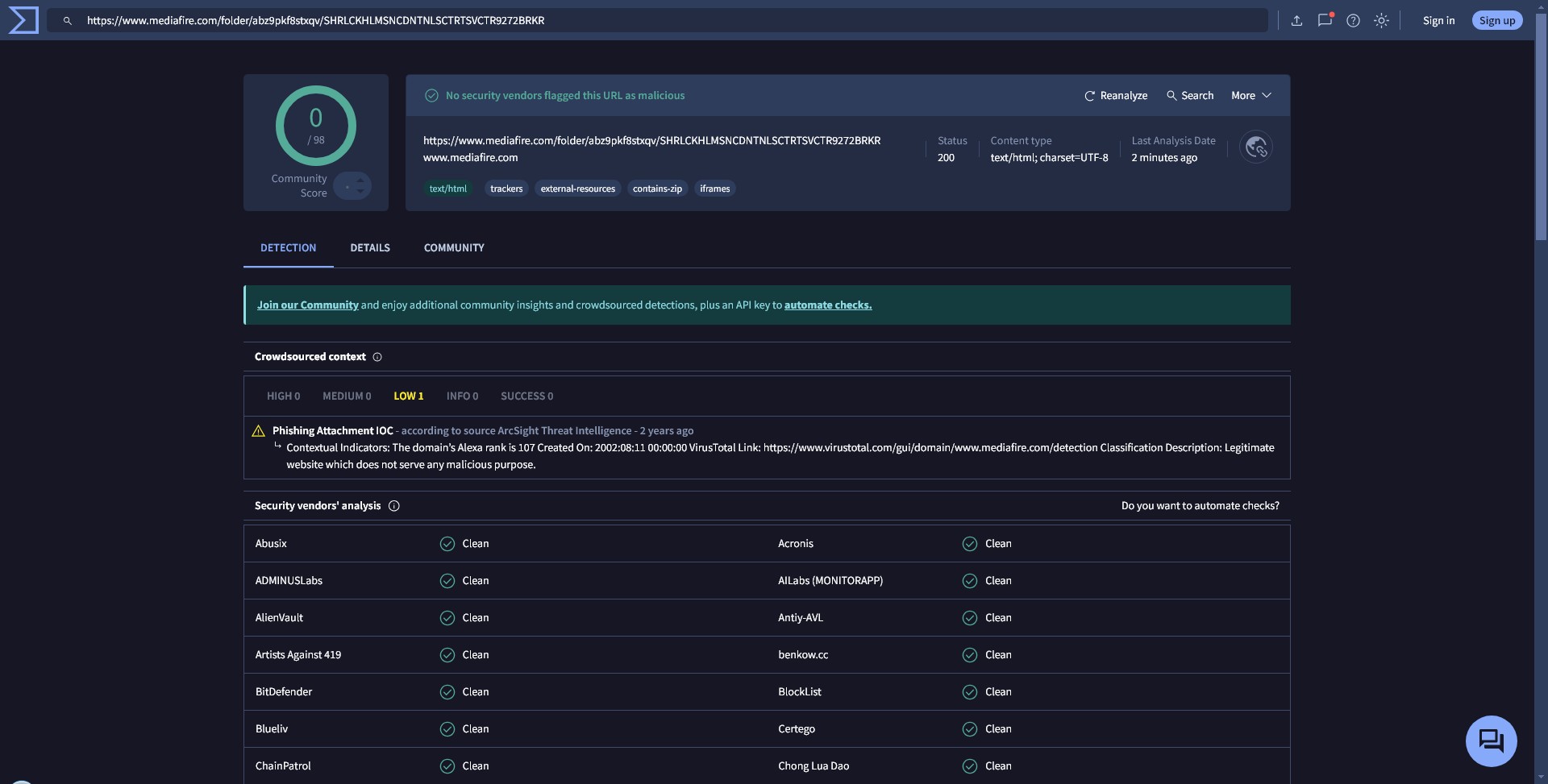Toggle the light/dark theme sun icon
This screenshot has width=1548, height=784.
coord(1381,21)
